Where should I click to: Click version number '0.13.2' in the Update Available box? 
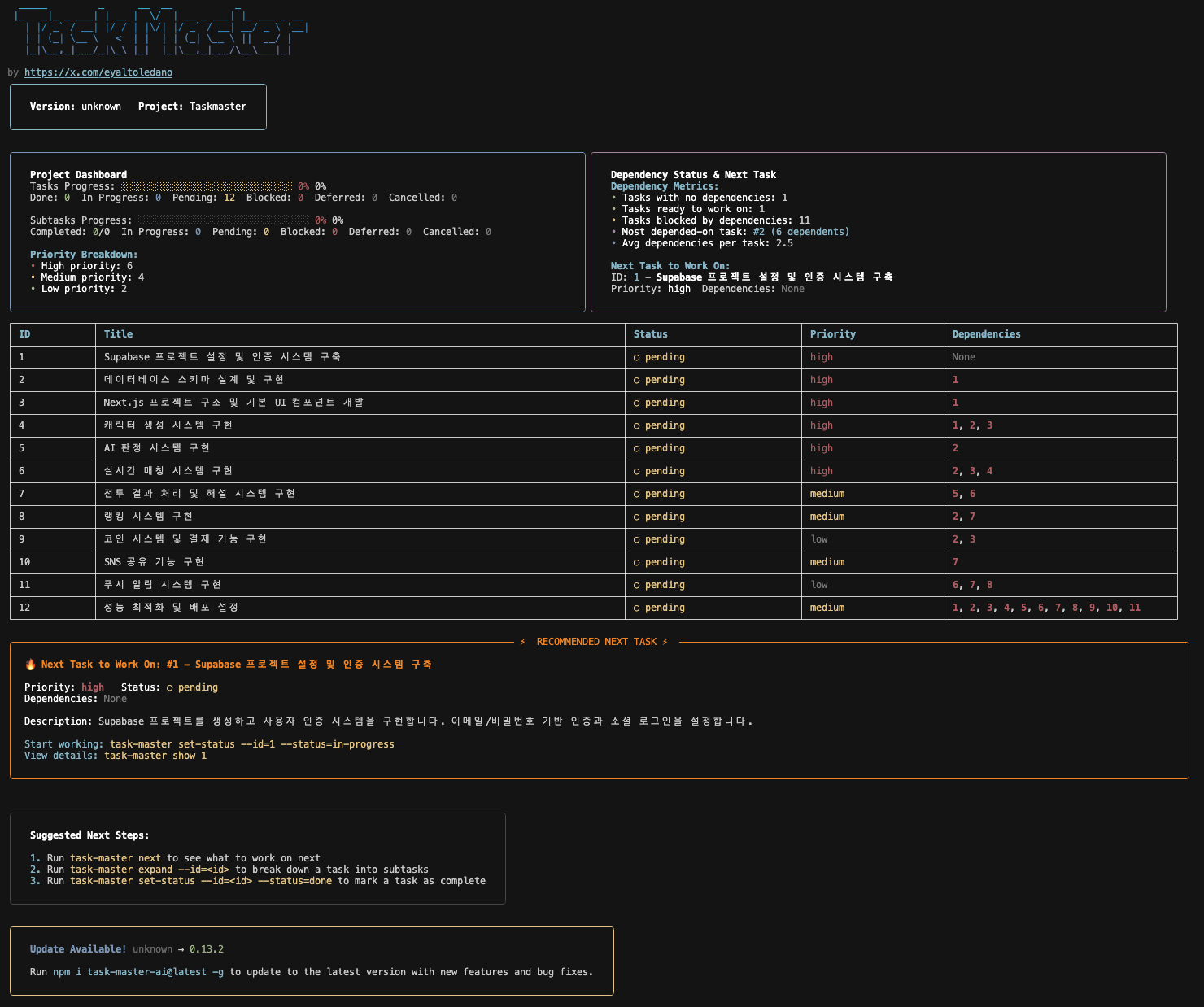pos(207,949)
